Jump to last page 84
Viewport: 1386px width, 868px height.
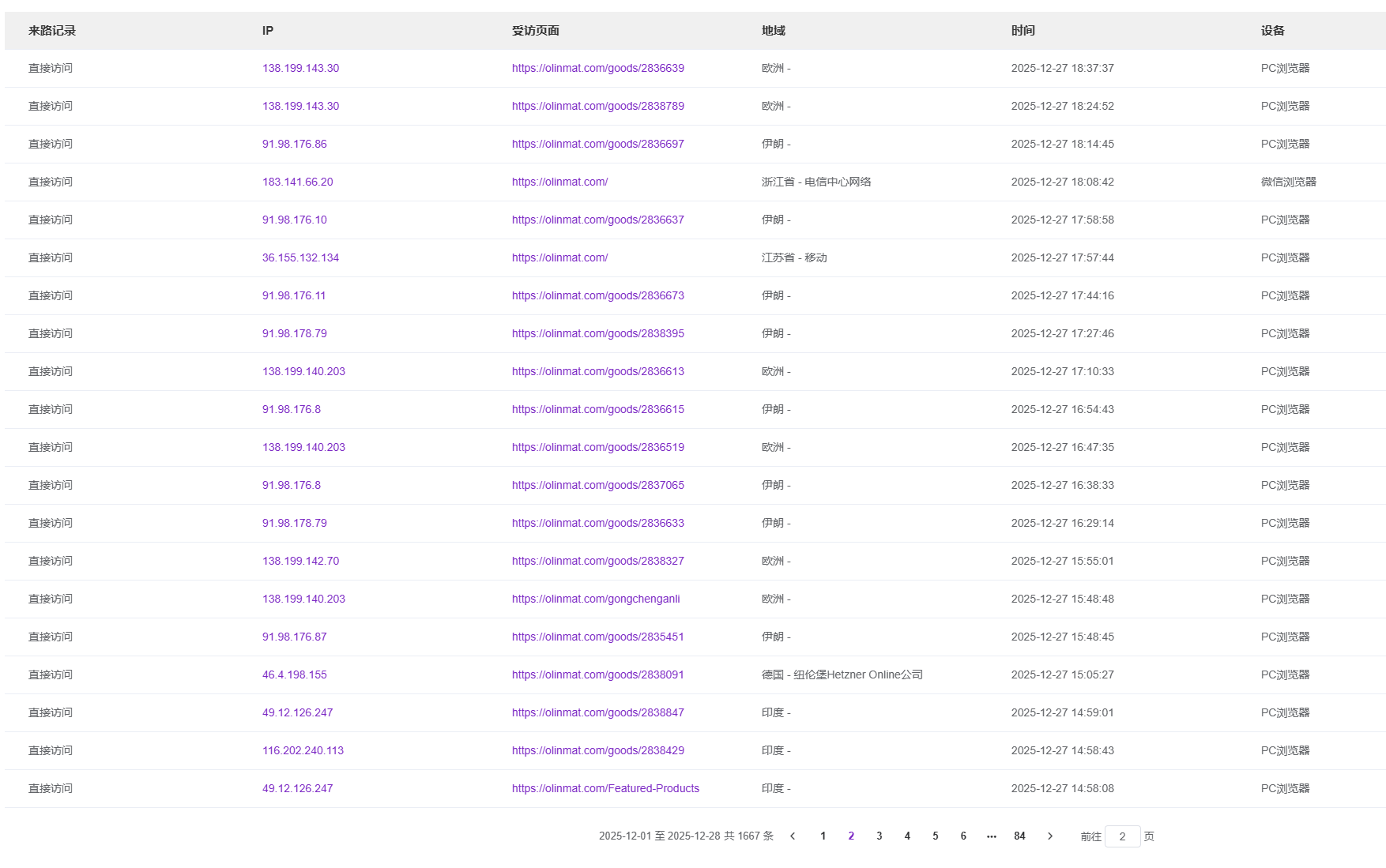[x=1019, y=836]
